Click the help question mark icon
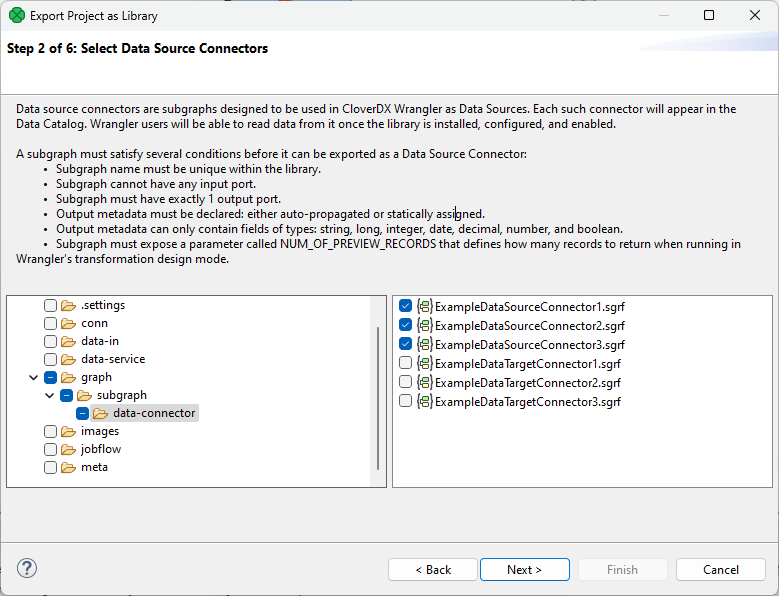Screen dimensions: 779x596 27,569
